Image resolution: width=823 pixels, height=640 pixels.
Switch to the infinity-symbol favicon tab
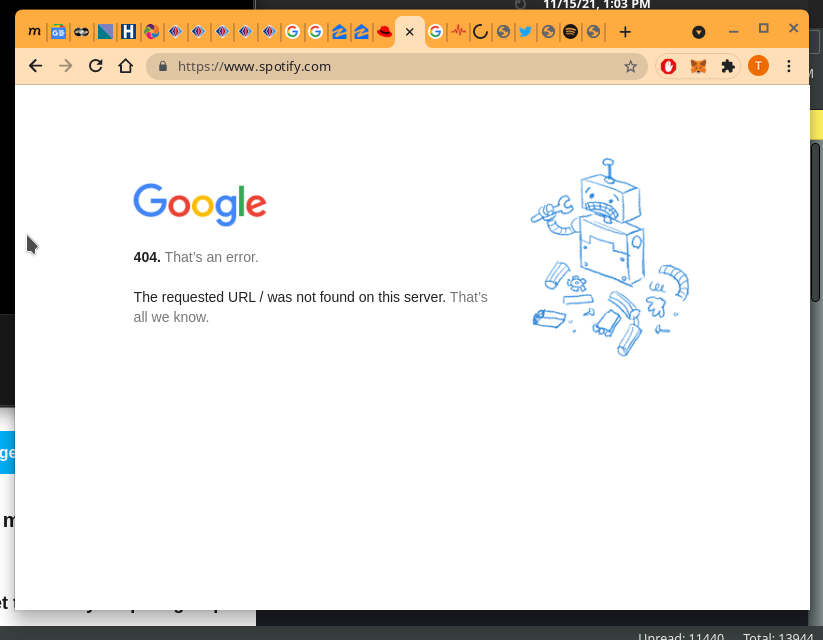pos(81,32)
